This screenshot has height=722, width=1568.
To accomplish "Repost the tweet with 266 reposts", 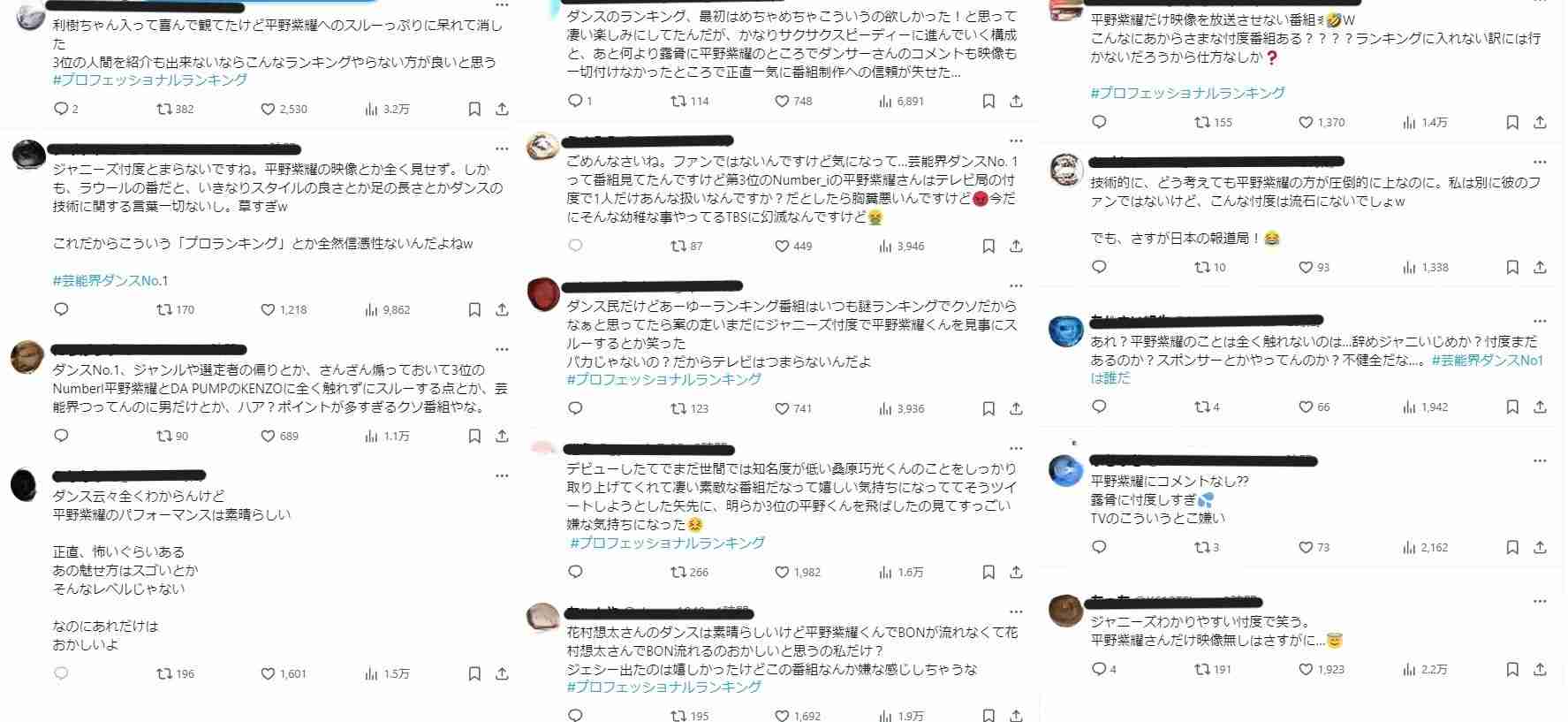I will [689, 573].
